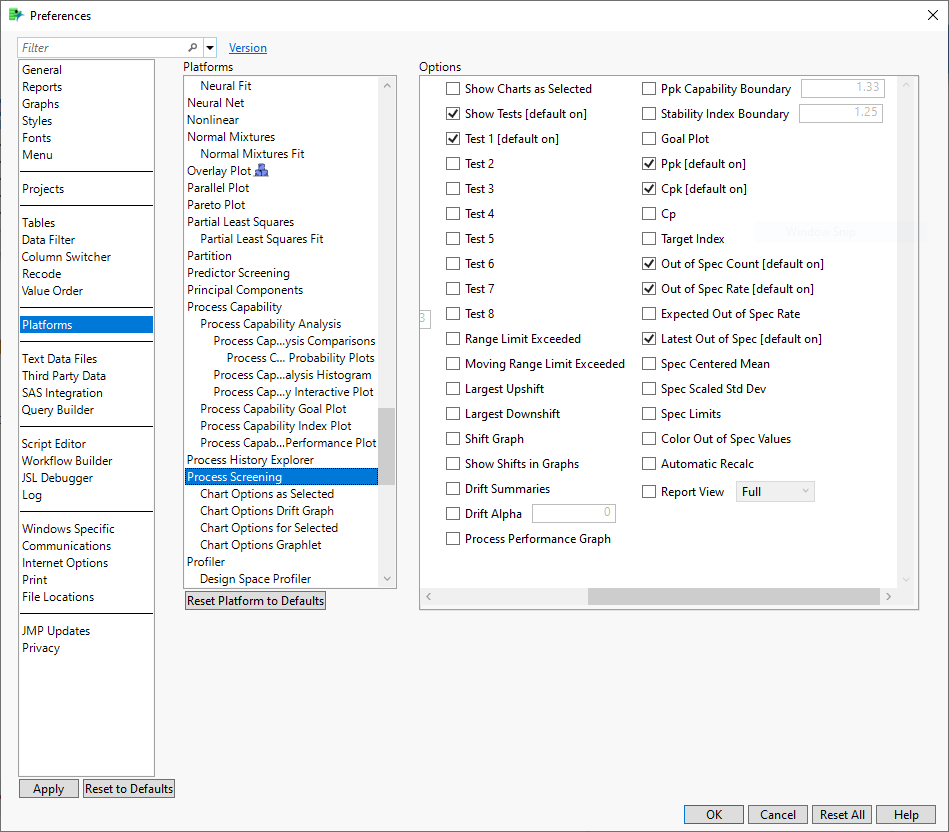
Task: Toggle the Test 1 checkbox
Action: click(453, 139)
